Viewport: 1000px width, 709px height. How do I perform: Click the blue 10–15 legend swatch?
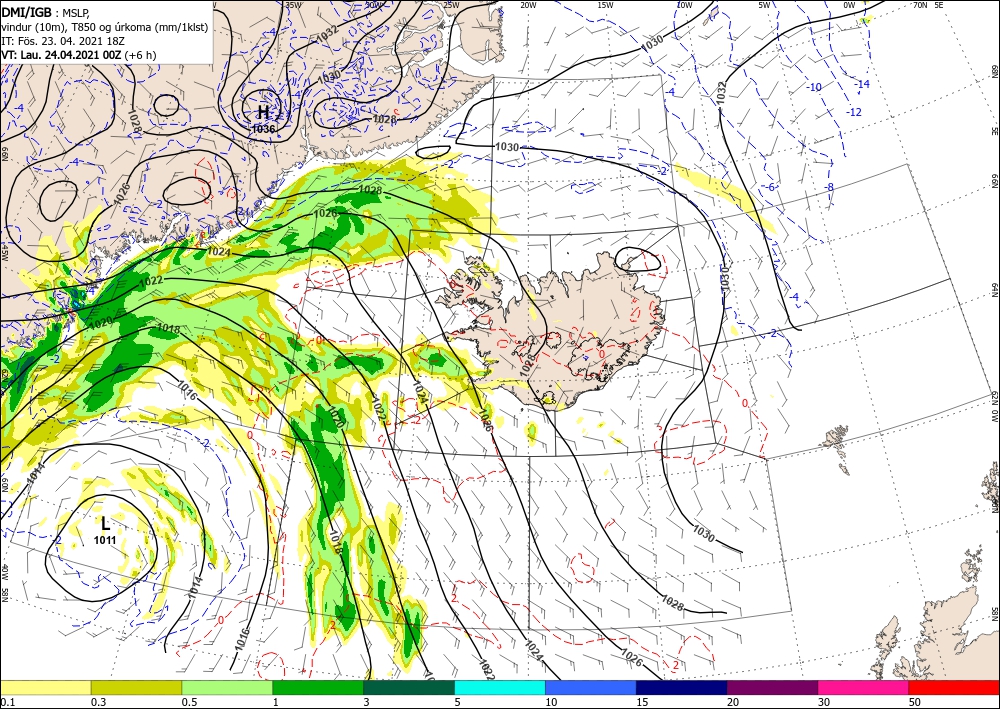591,687
